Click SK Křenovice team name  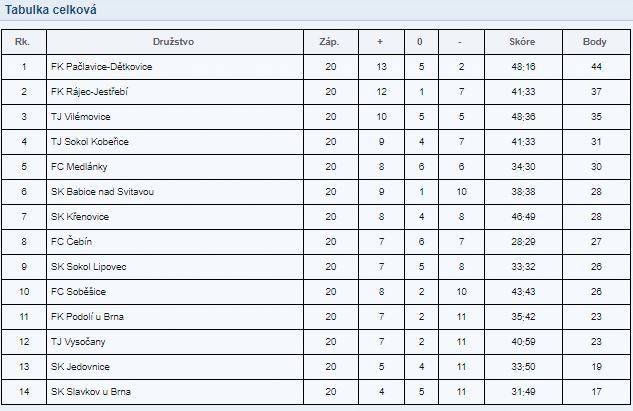pos(80,217)
